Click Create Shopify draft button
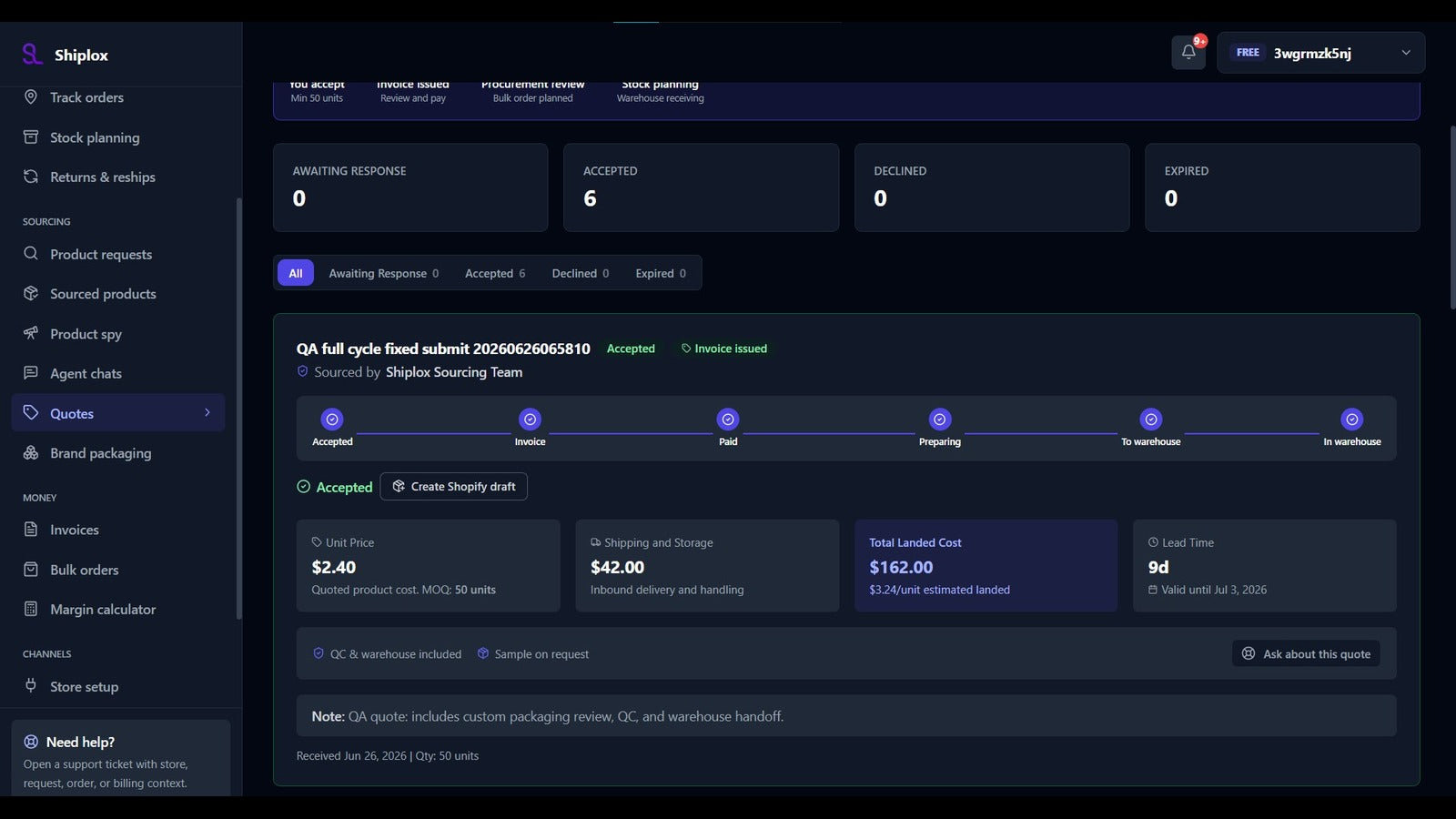The image size is (1456, 819). click(x=453, y=486)
